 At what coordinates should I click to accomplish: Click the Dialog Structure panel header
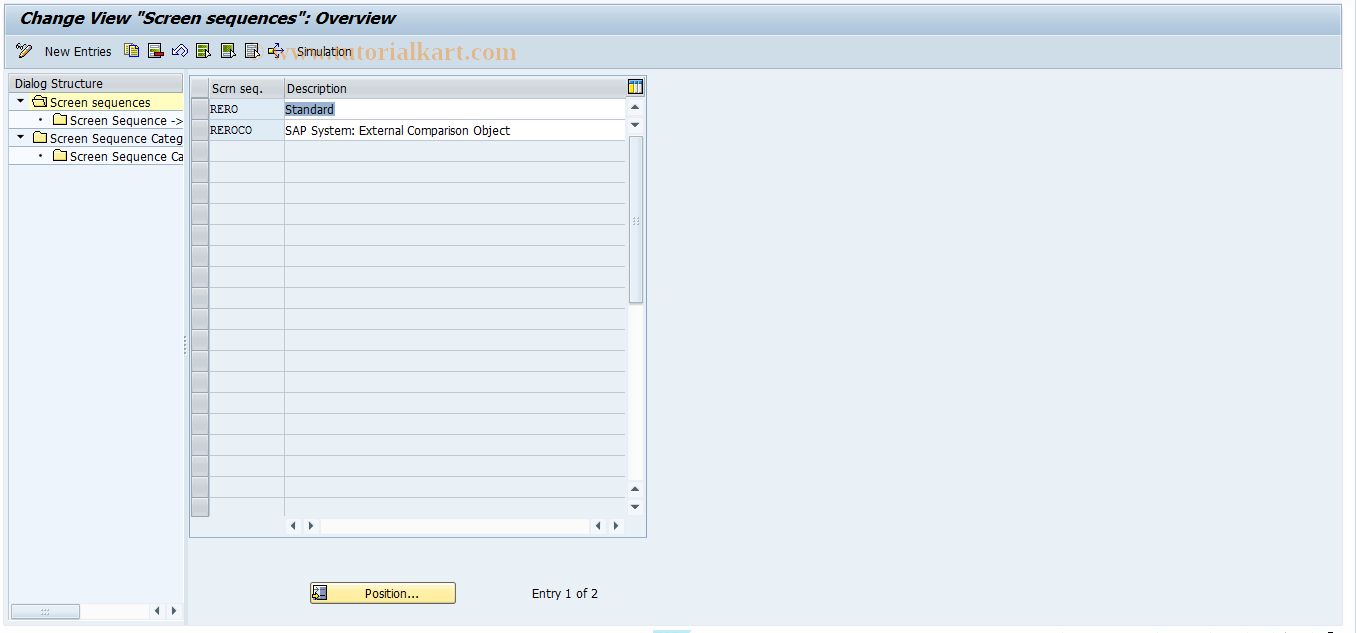point(96,83)
